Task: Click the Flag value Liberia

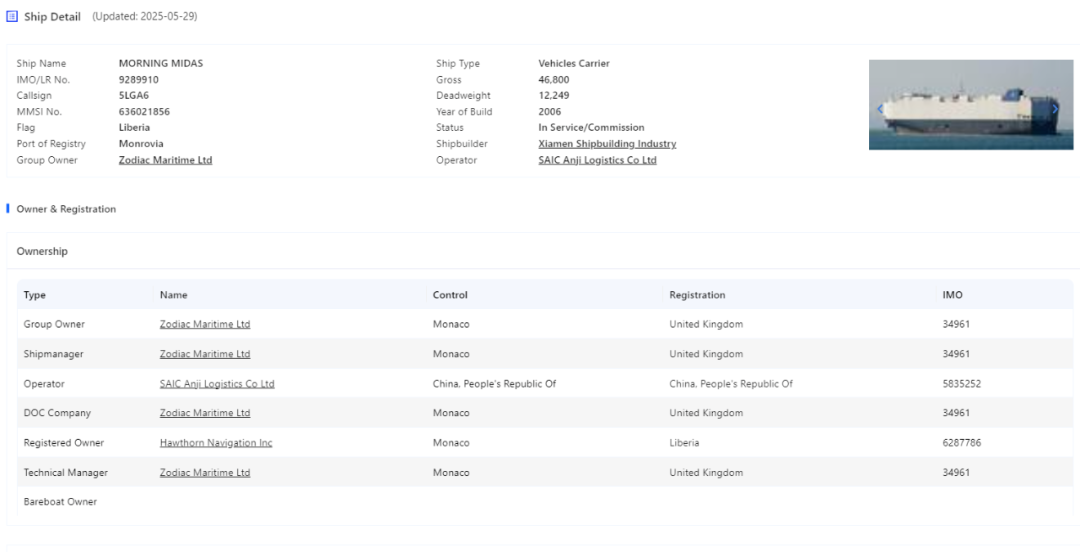Action: pos(134,127)
